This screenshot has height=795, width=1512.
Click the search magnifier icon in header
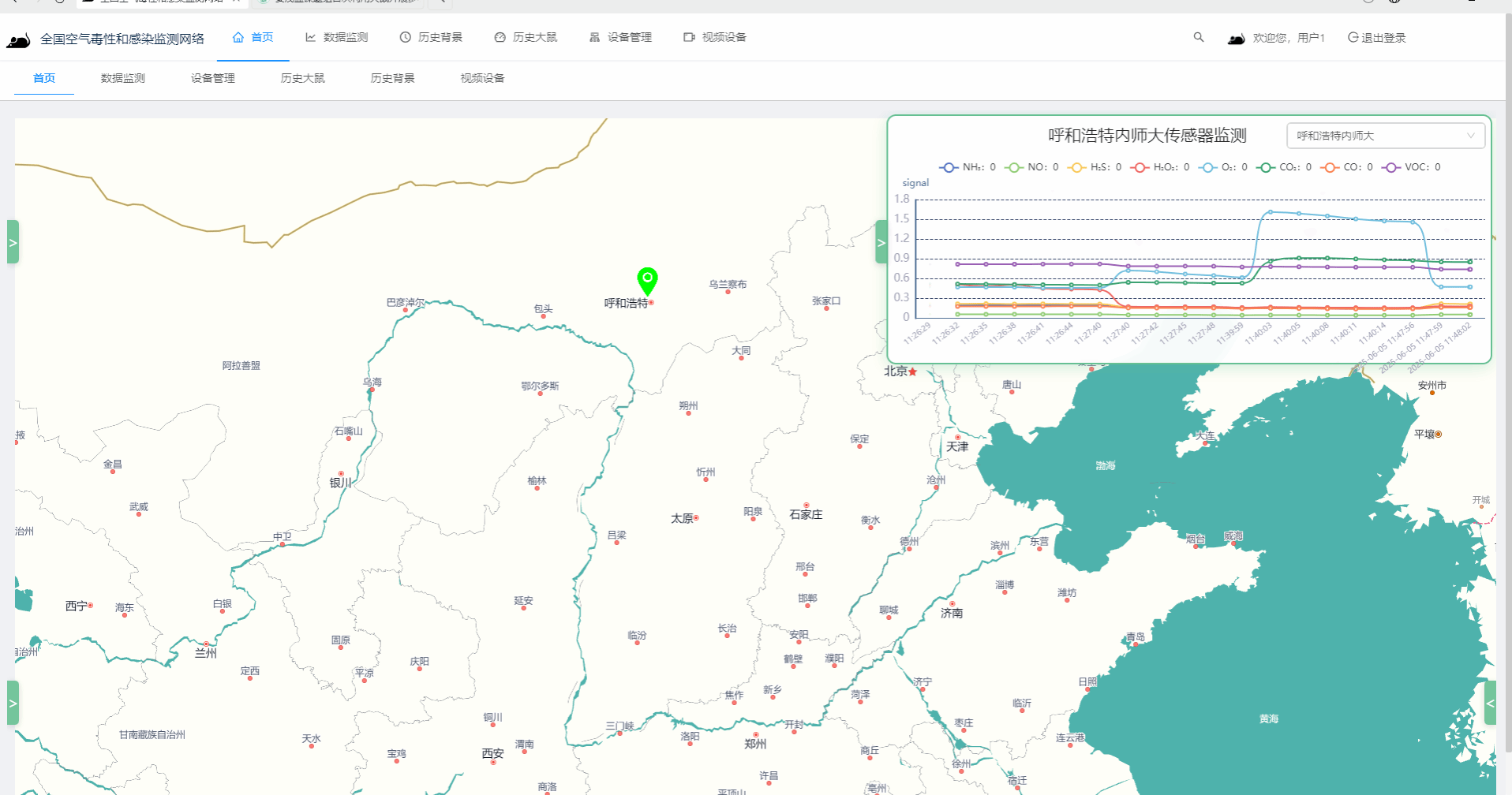click(1198, 37)
